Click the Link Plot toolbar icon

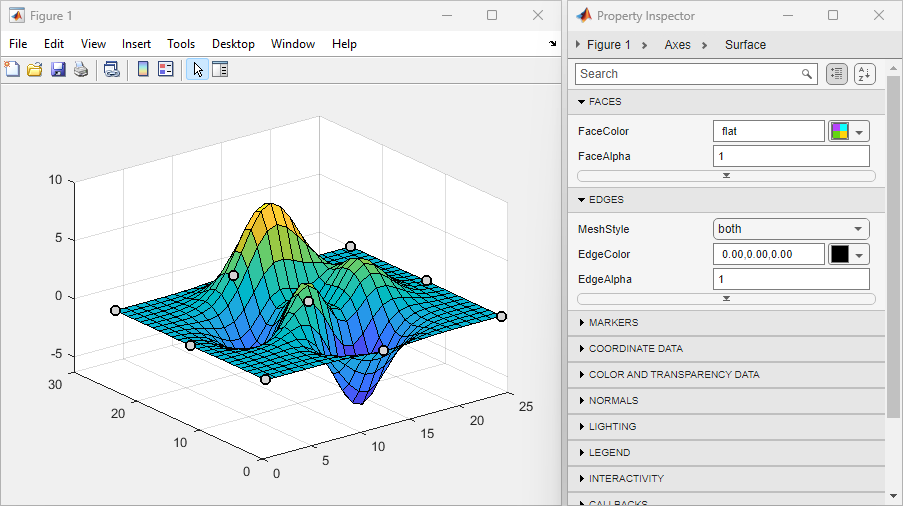111,70
